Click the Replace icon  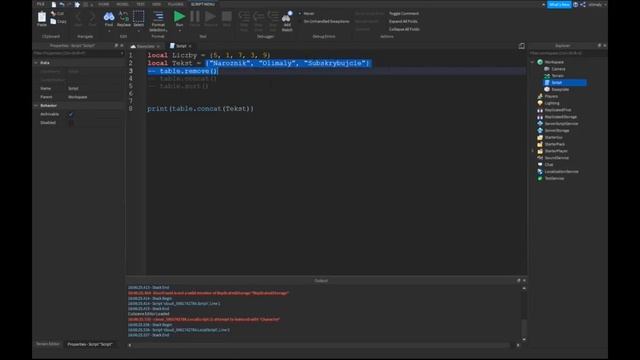click(124, 17)
